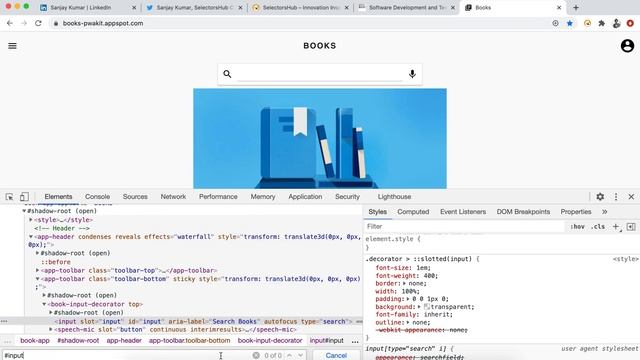The image size is (640, 360).
Task: Close the DevTools panel
Action: pyautogui.click(x=631, y=197)
